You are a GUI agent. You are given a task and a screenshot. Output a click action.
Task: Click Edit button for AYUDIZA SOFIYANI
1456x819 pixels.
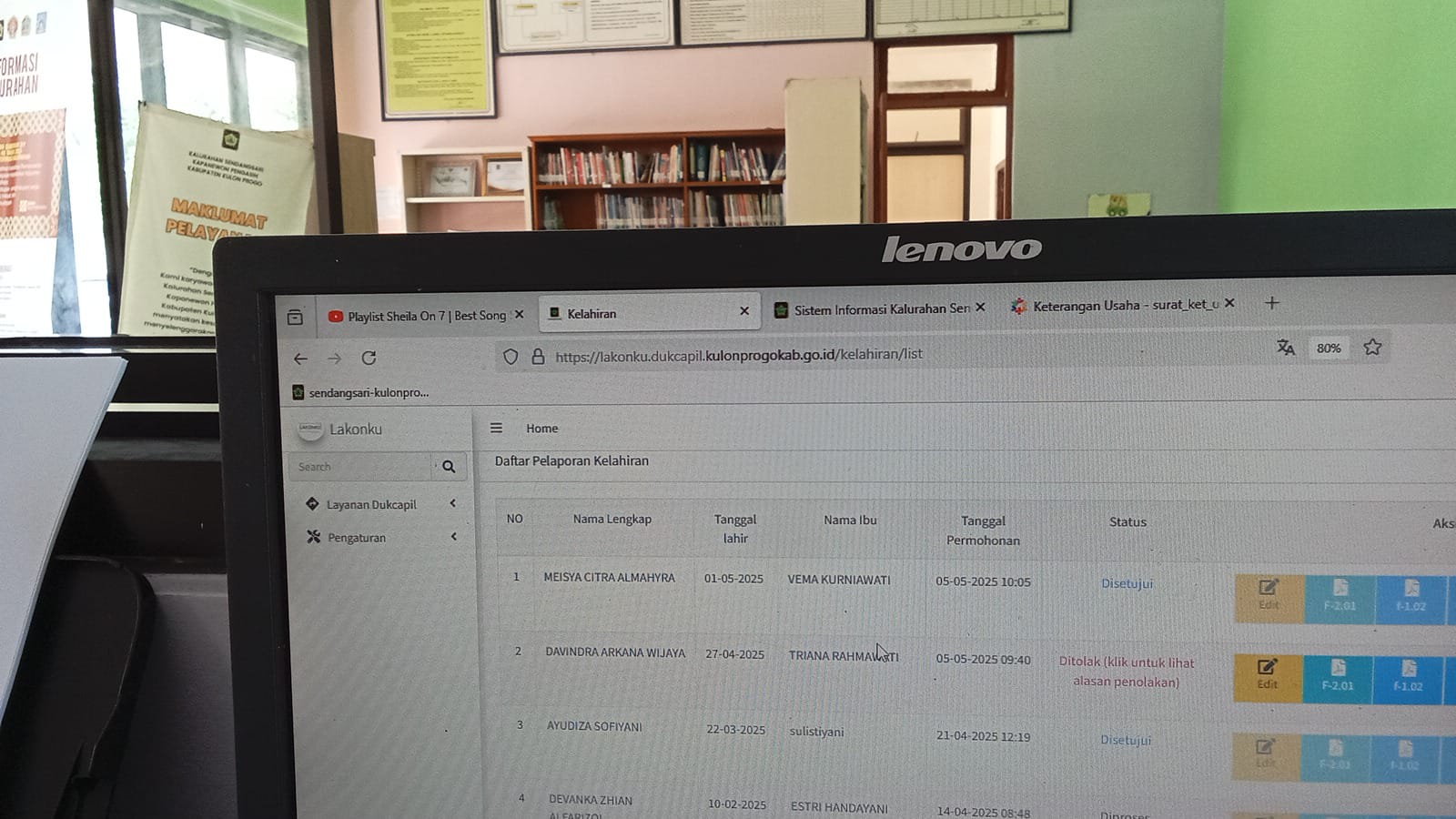1265,755
